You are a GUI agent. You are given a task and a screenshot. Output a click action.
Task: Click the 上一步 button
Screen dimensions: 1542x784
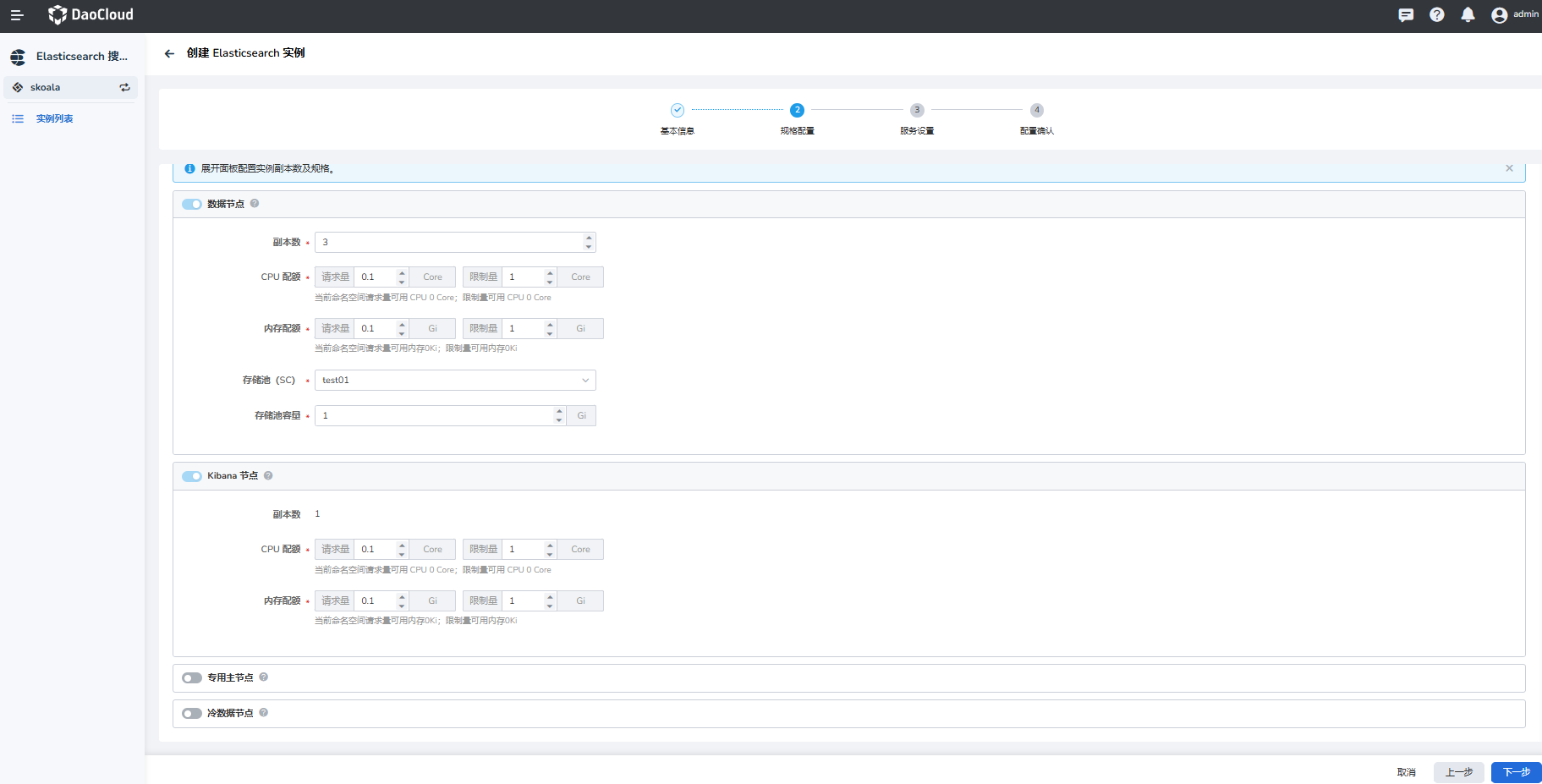pos(1458,772)
